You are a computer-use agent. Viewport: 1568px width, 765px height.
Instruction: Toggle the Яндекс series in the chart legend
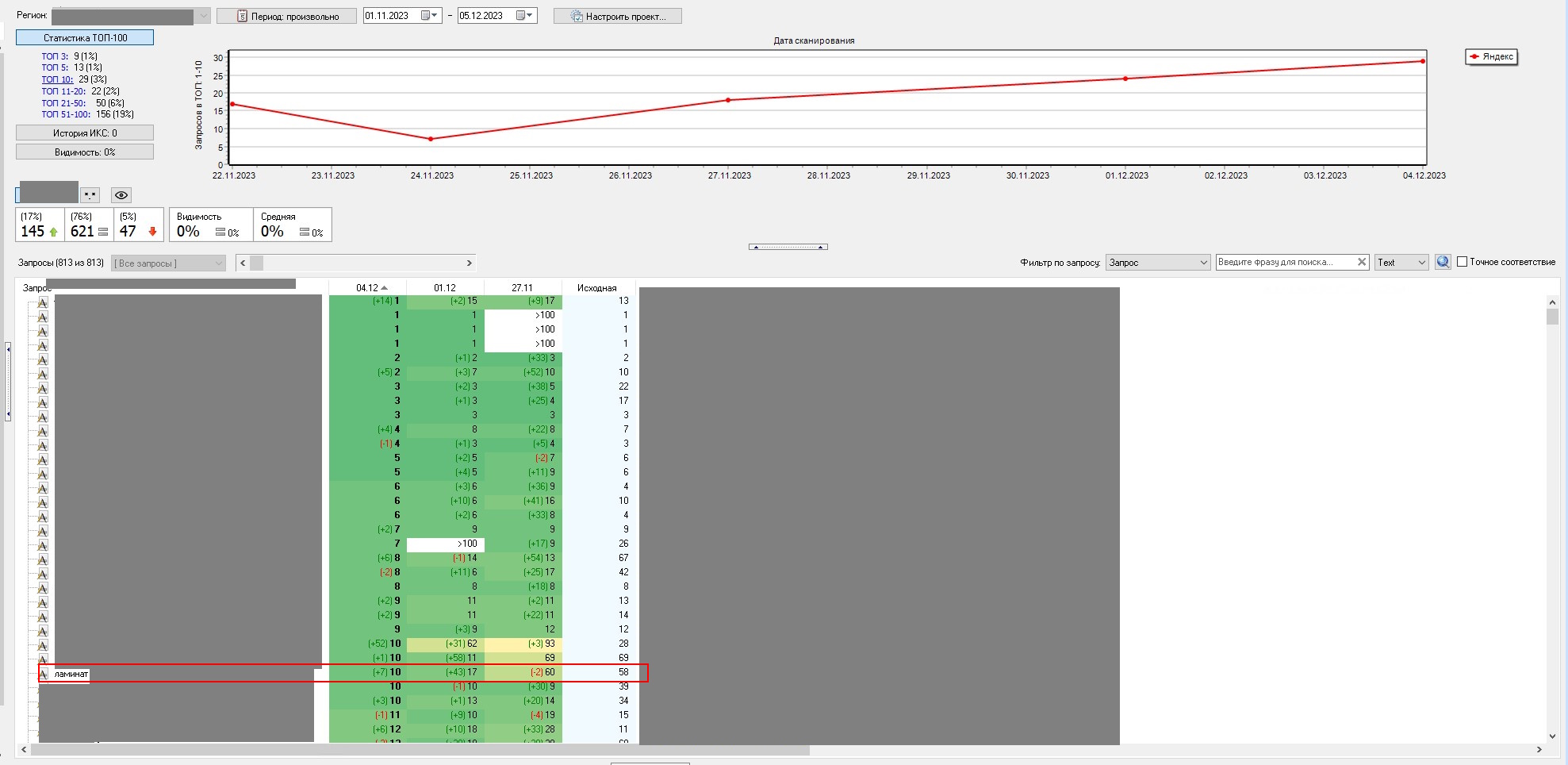(1491, 56)
